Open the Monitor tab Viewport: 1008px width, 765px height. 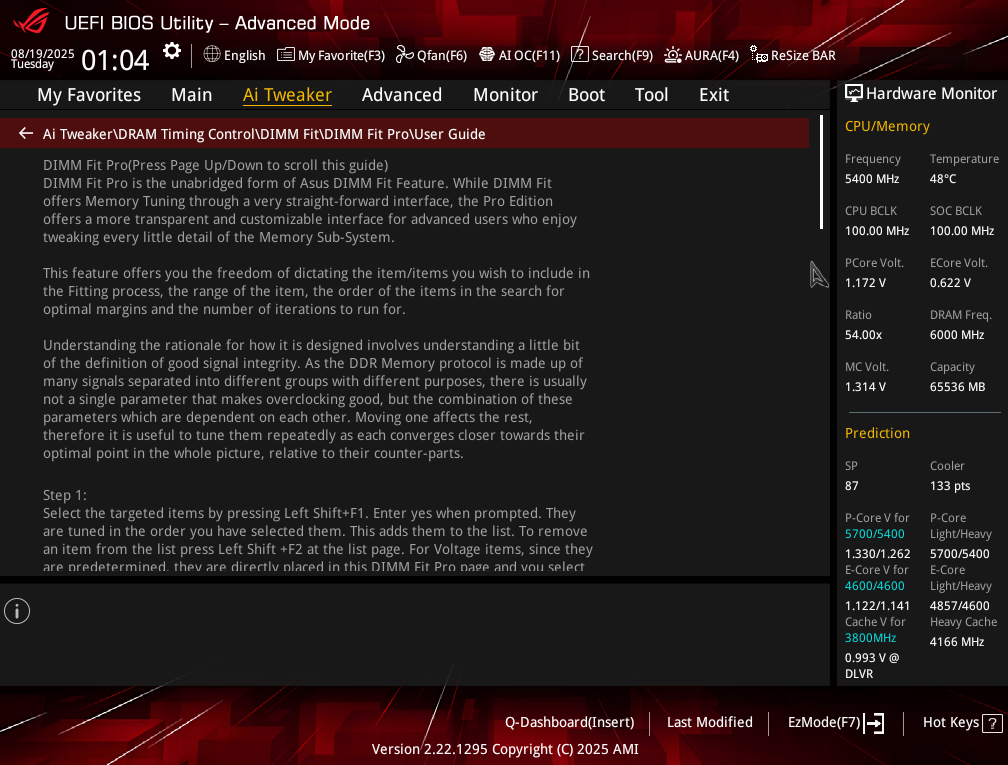coord(505,94)
